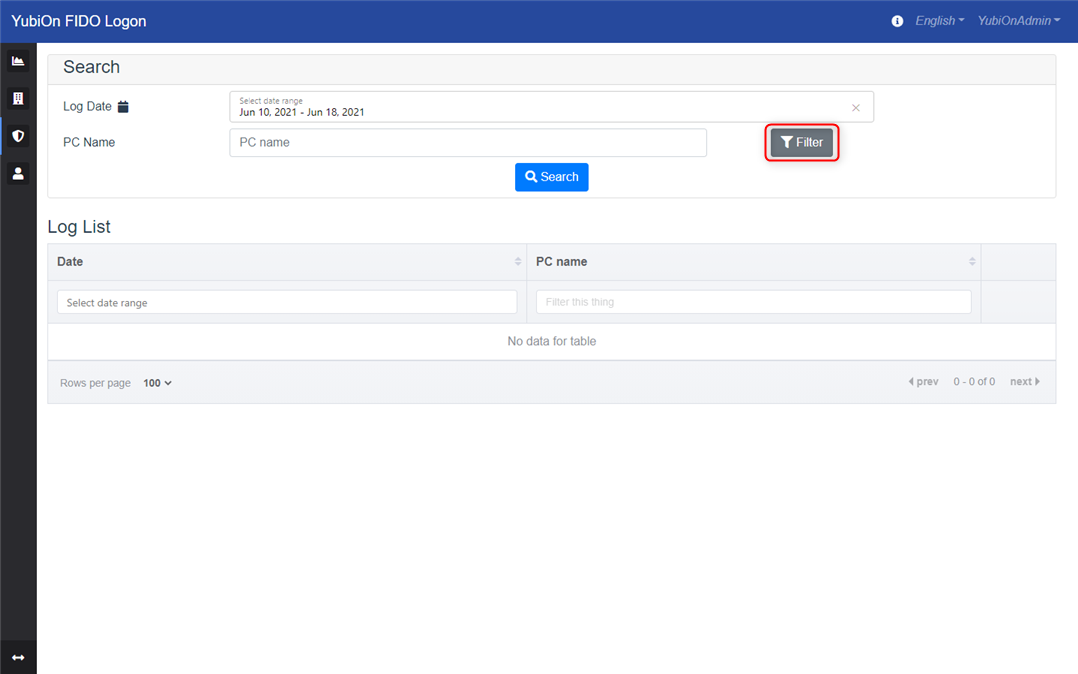Click YubiOn FIDO Logon title
The height and width of the screenshot is (674, 1078).
78,21
